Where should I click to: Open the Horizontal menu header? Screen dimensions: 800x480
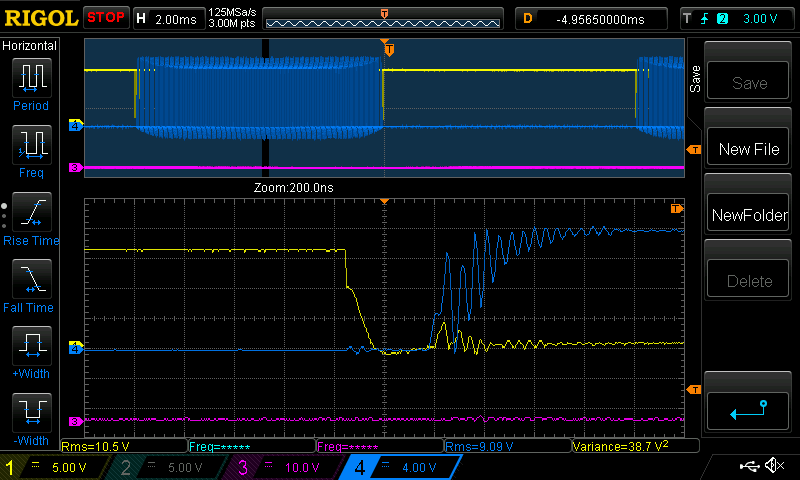30,46
